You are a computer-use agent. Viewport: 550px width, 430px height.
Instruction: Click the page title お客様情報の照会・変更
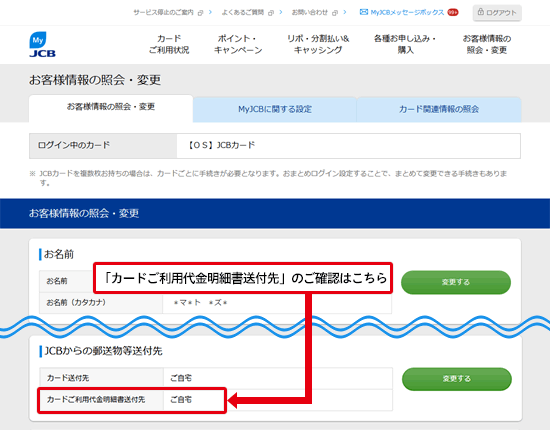tap(95, 80)
